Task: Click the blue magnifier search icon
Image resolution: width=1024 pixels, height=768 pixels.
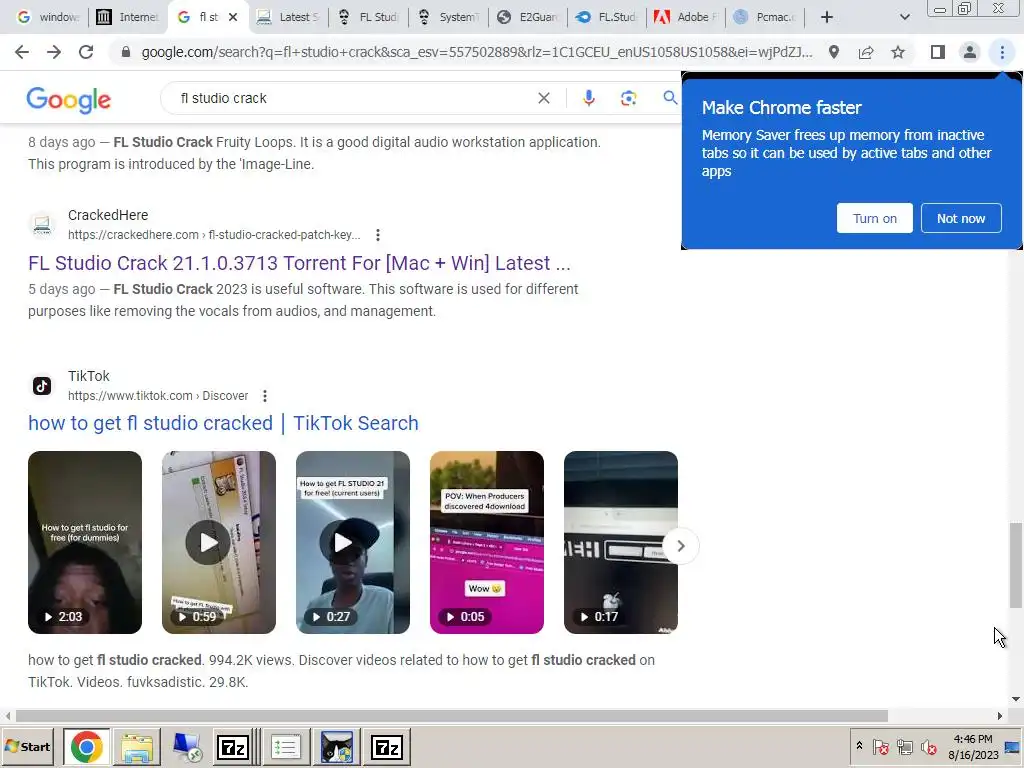Action: pyautogui.click(x=670, y=98)
